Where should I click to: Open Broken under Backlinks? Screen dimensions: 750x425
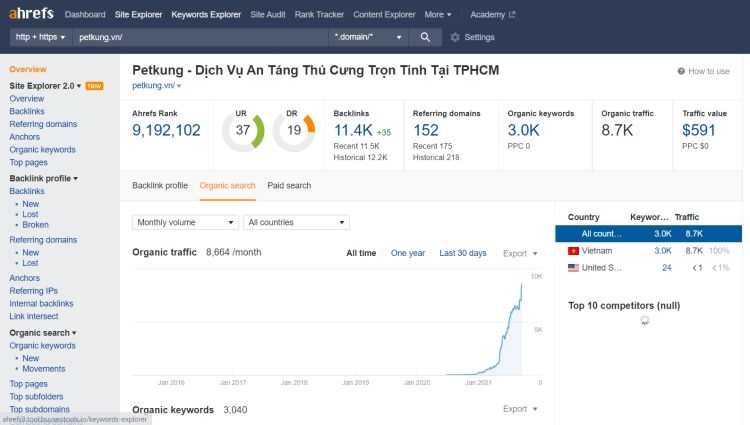point(35,225)
